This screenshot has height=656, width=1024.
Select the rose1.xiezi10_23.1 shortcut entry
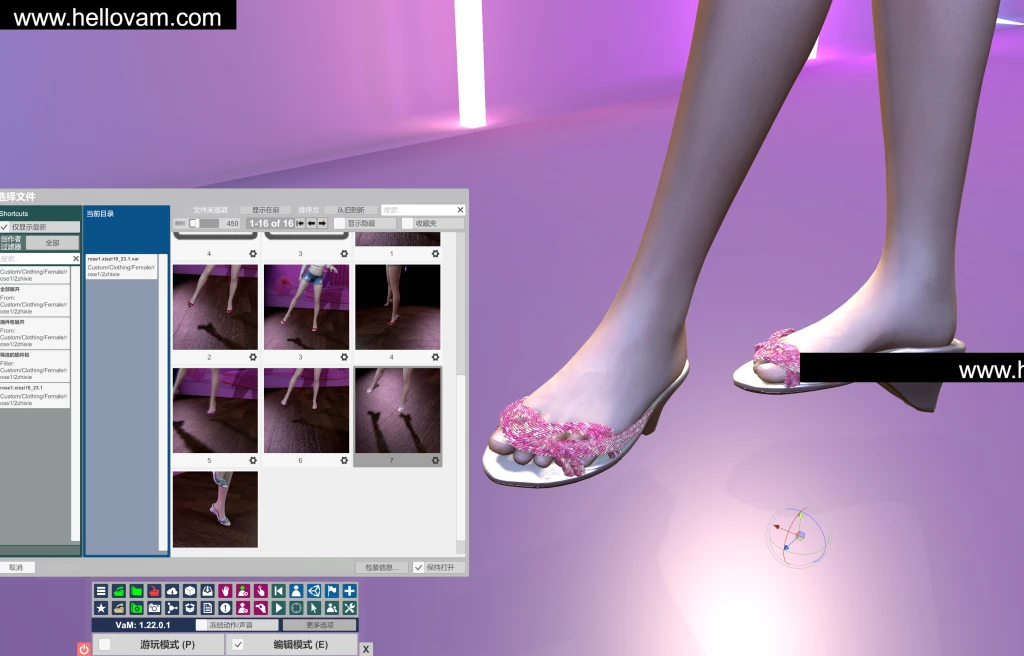[x=35, y=395]
